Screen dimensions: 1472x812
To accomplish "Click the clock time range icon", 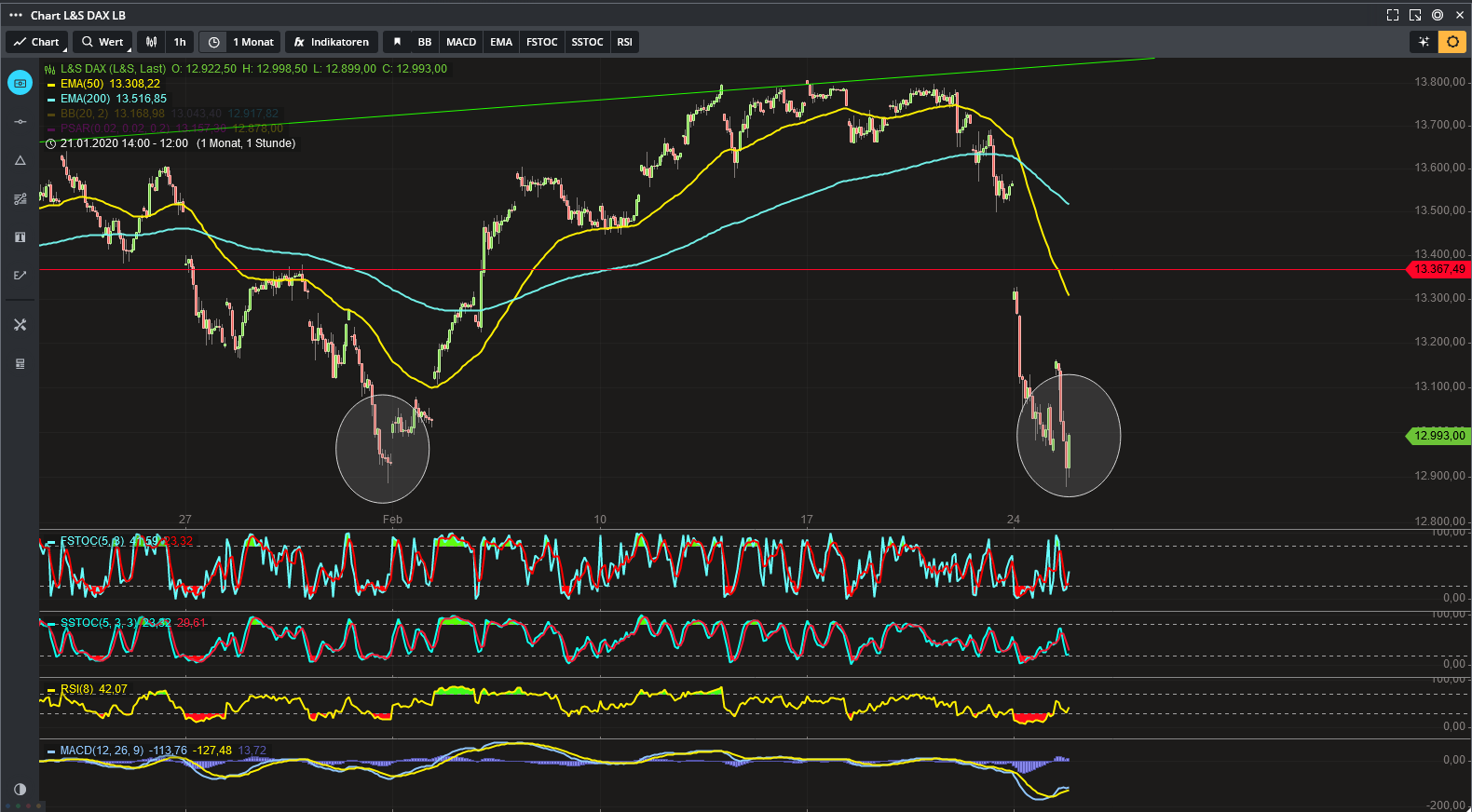I will pyautogui.click(x=213, y=42).
